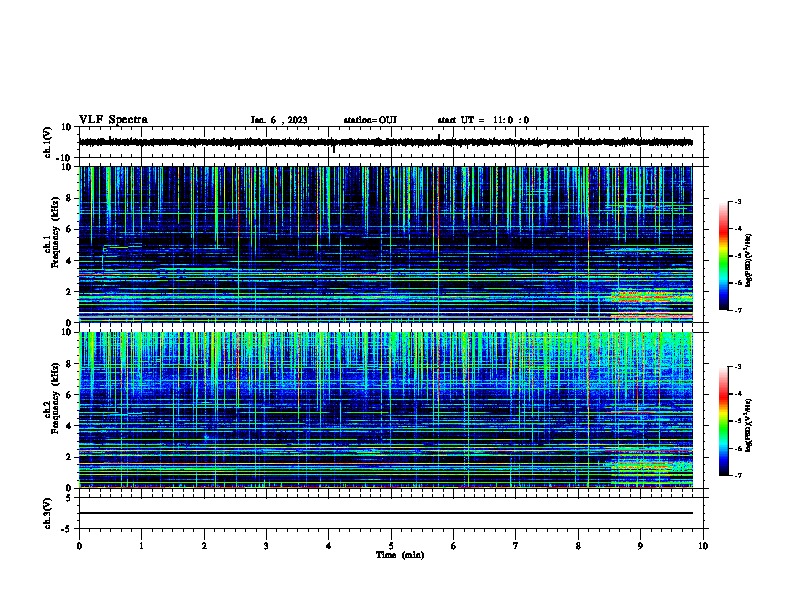Image resolution: width=792 pixels, height=612 pixels.
Task: Click the '-3' label on ch.1 colorbar
Action: (x=738, y=201)
